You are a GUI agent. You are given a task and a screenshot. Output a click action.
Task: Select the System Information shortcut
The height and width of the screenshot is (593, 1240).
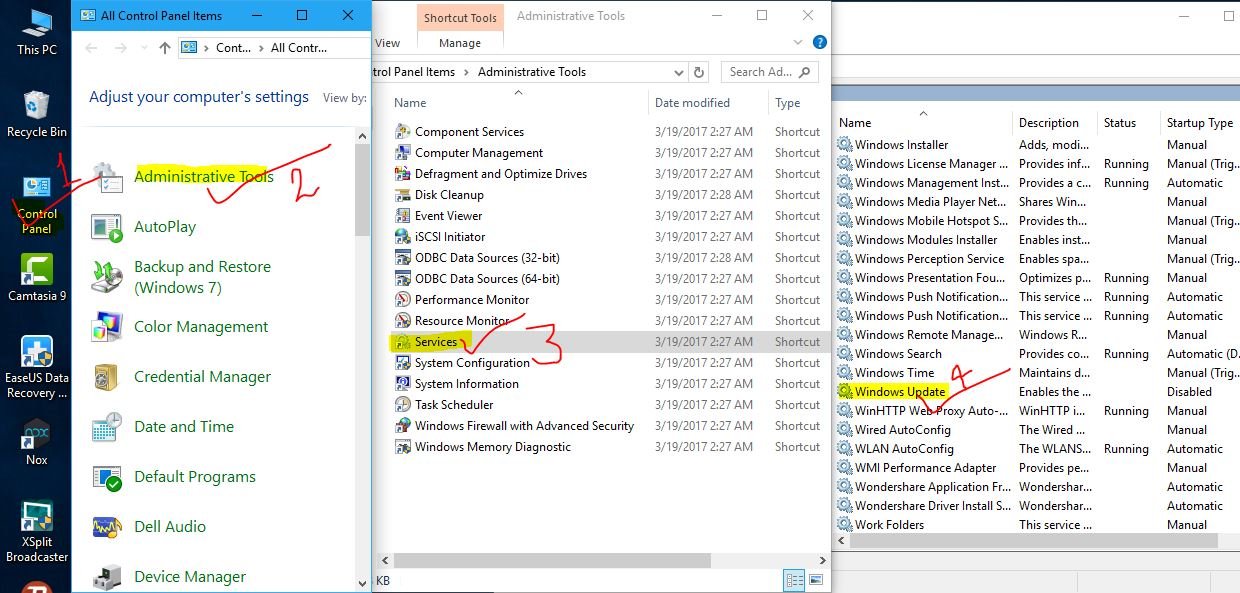[x=467, y=383]
